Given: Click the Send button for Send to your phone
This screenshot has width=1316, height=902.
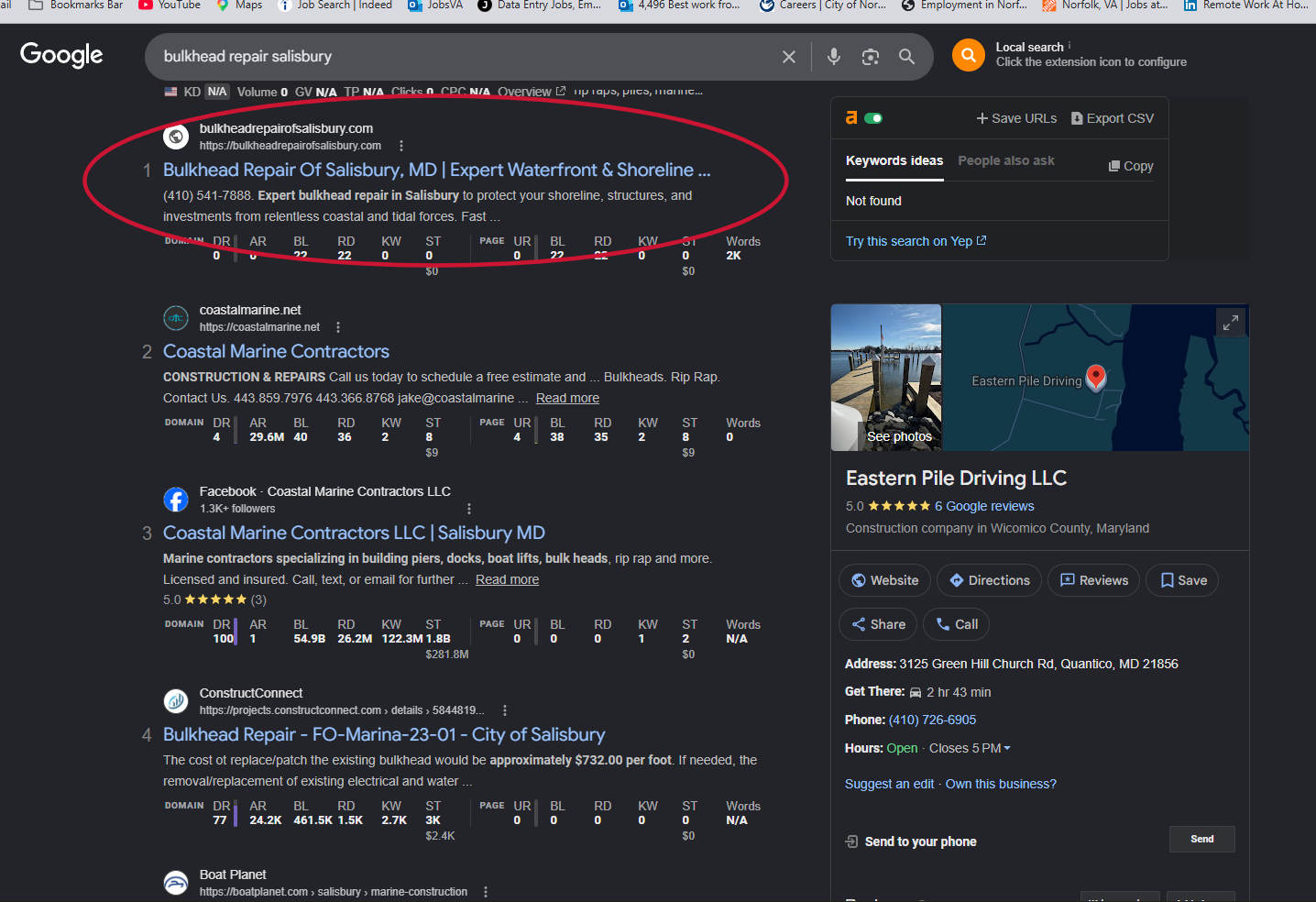Looking at the screenshot, I should tap(1202, 839).
